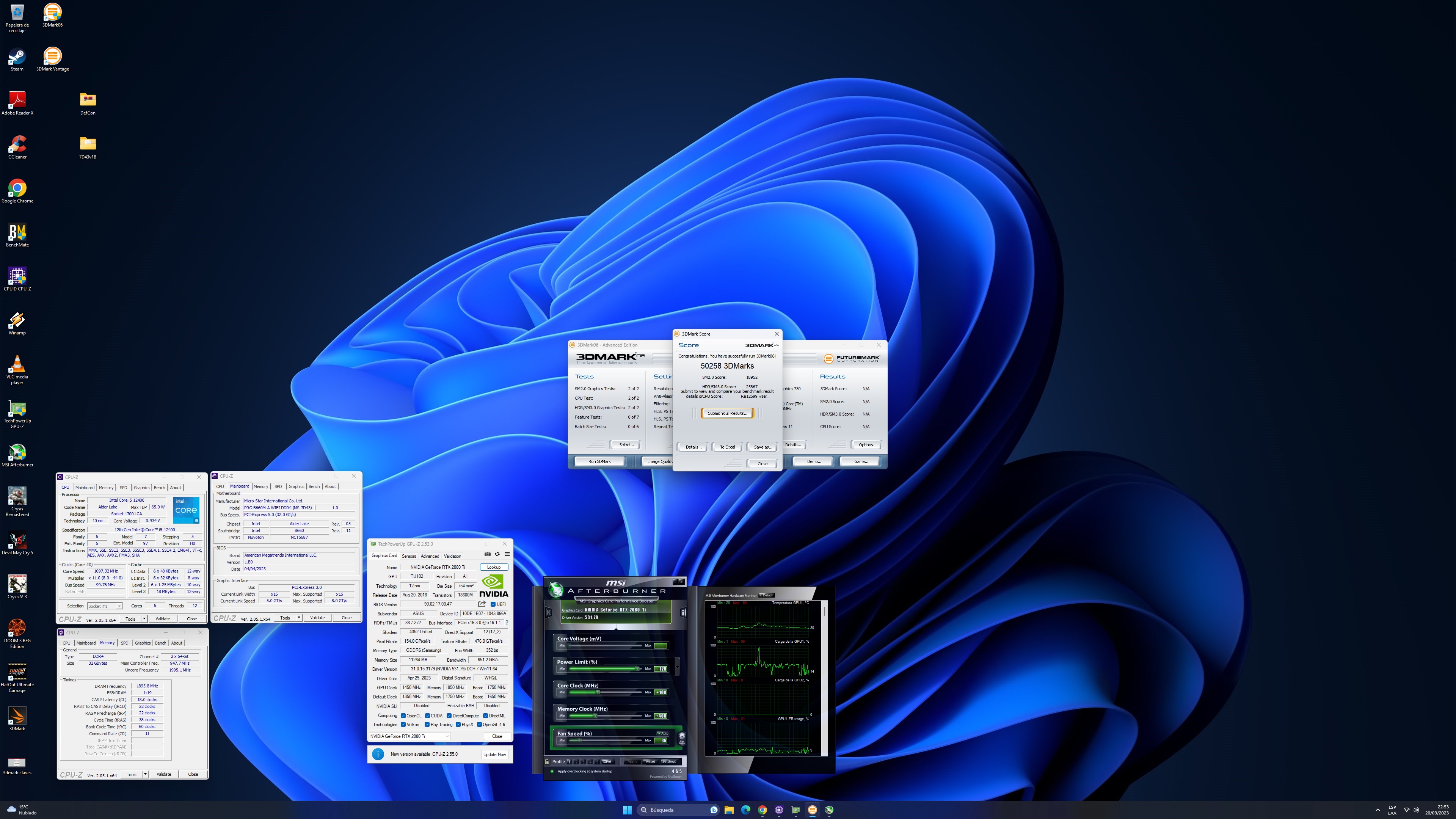The height and width of the screenshot is (819, 1456).
Task: Open the 3DMark Vantage desktop icon
Action: (52, 60)
